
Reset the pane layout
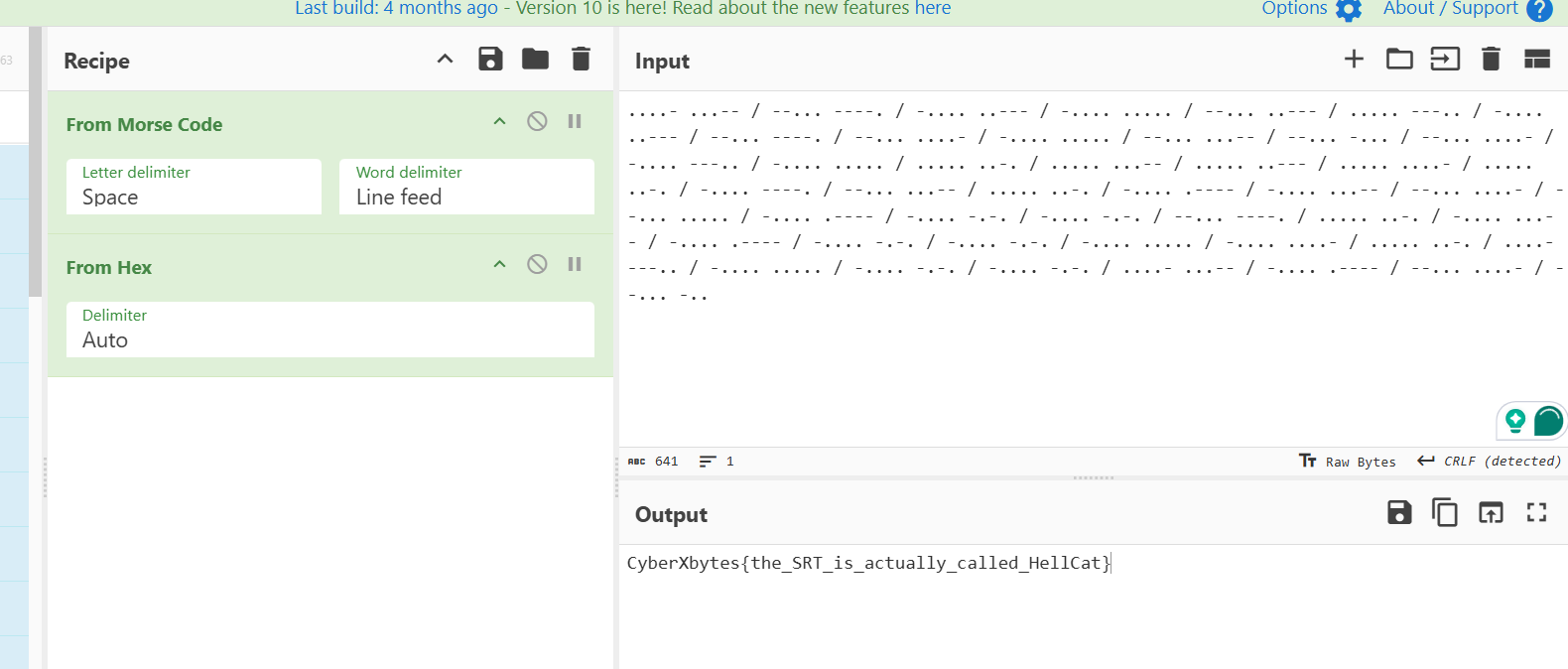[1536, 60]
